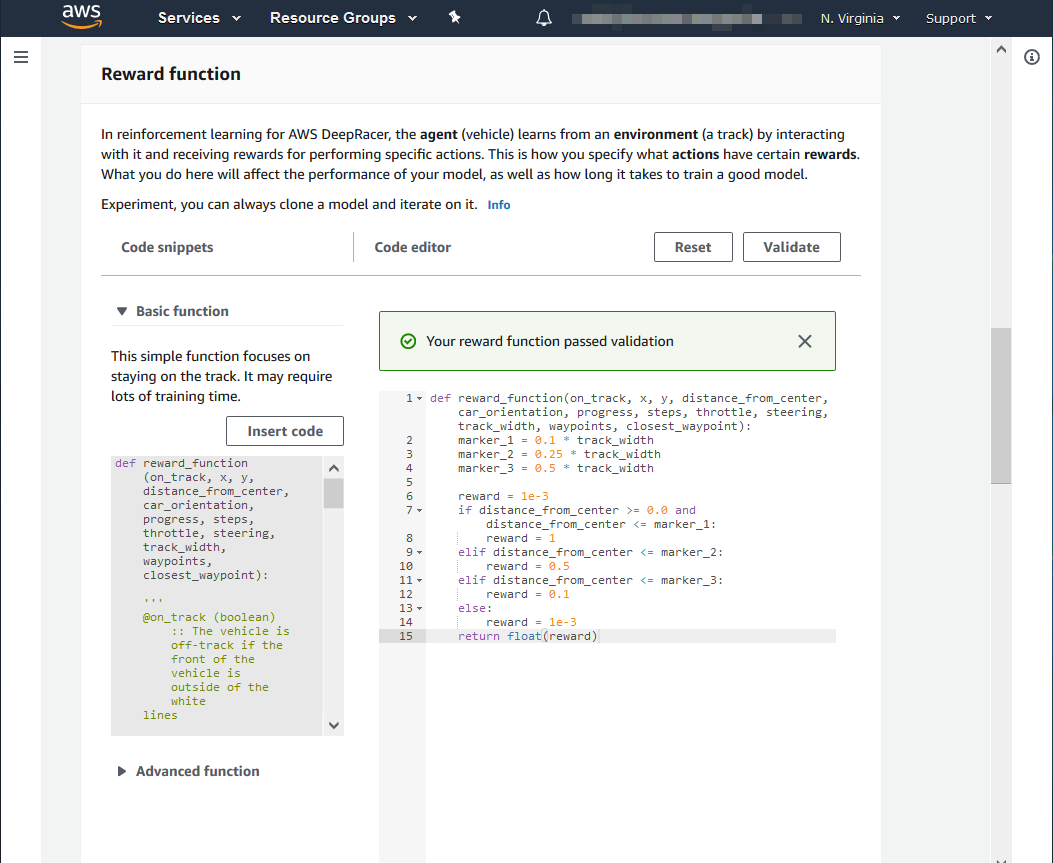Click the code snippet scrollbar down arrow
This screenshot has width=1053, height=863.
pos(334,725)
